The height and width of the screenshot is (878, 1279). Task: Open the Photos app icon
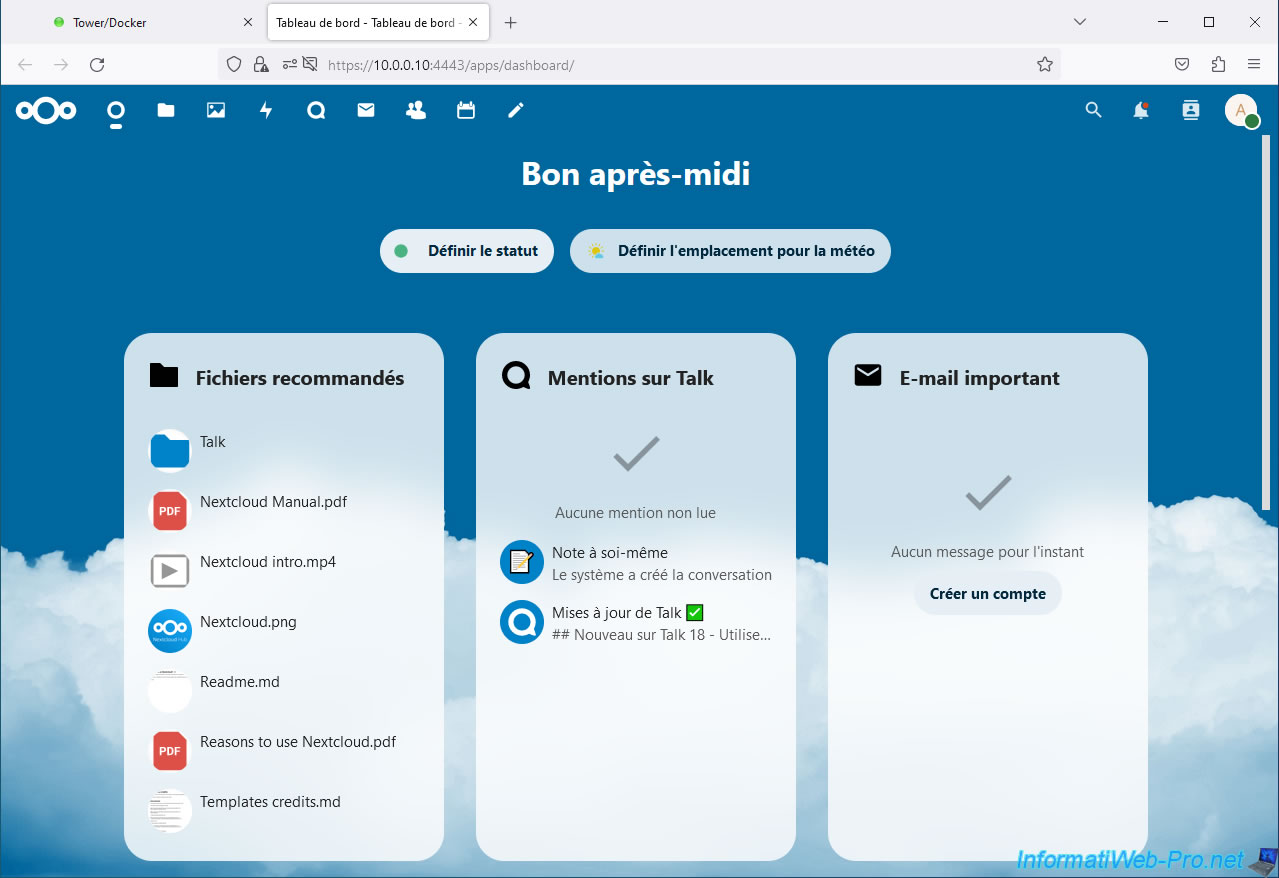(216, 110)
